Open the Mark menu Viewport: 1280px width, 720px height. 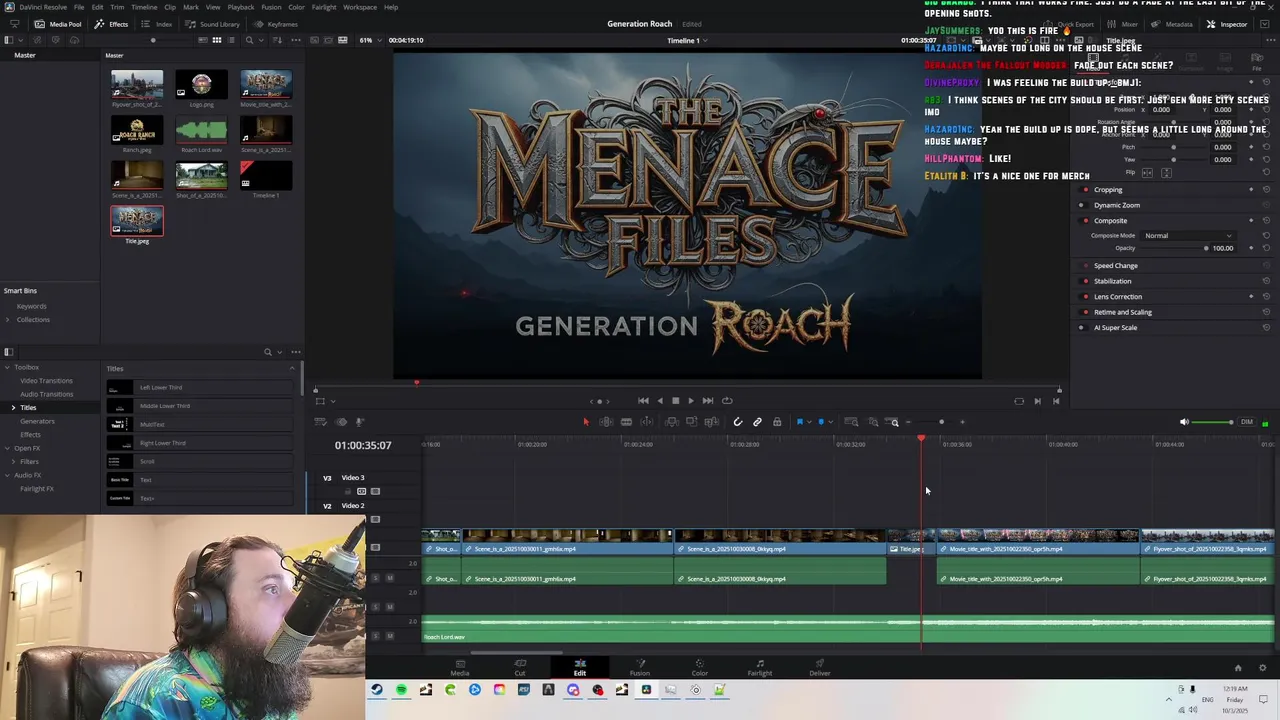click(191, 7)
